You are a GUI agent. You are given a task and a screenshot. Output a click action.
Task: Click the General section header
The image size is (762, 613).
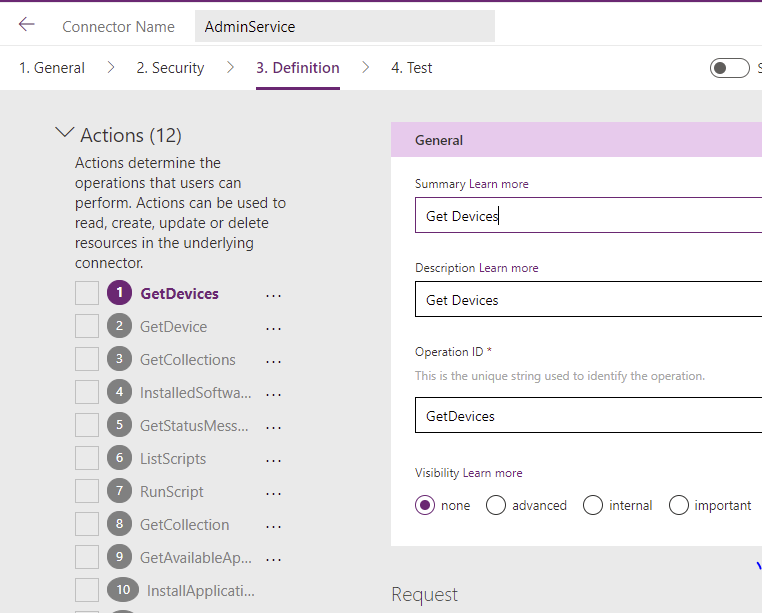point(576,140)
